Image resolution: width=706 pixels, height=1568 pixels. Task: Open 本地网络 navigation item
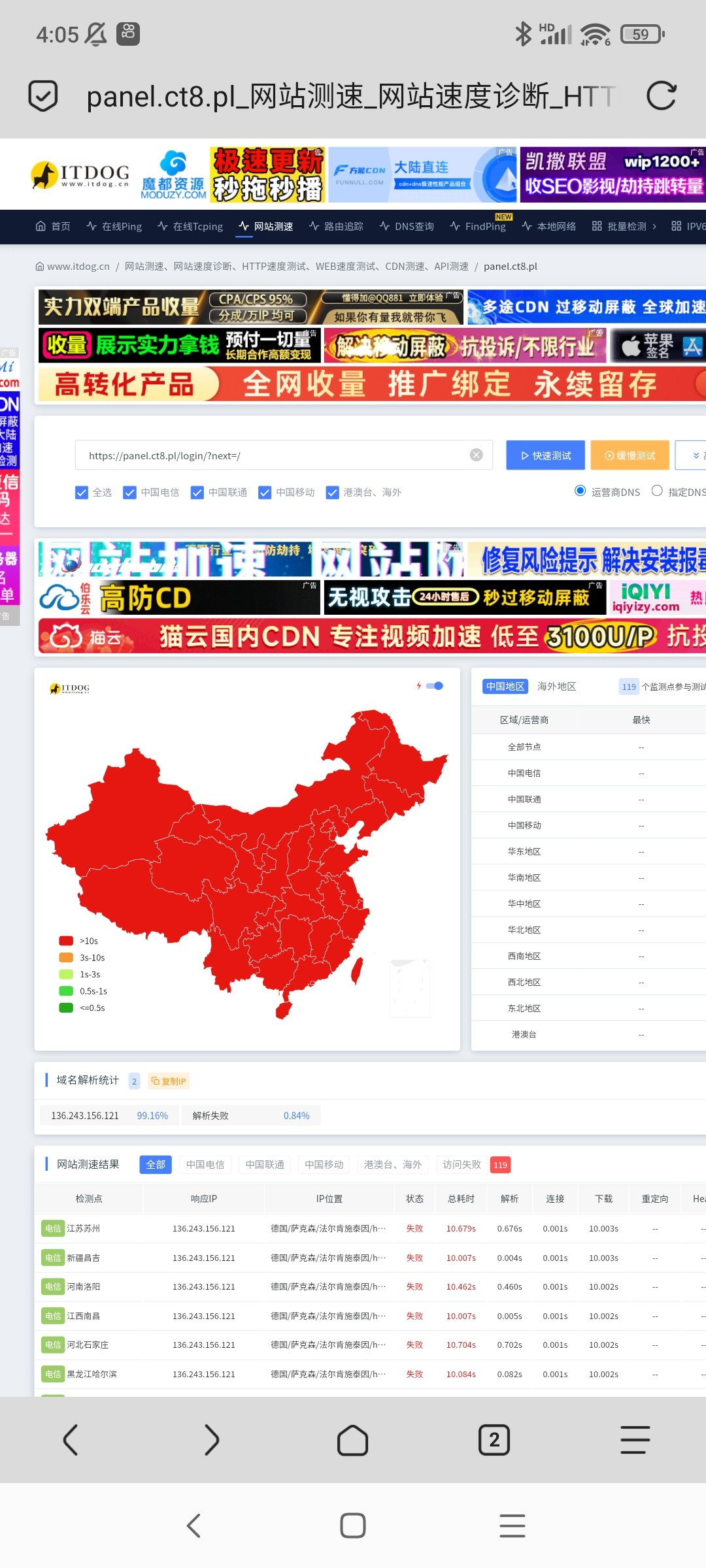pos(549,226)
